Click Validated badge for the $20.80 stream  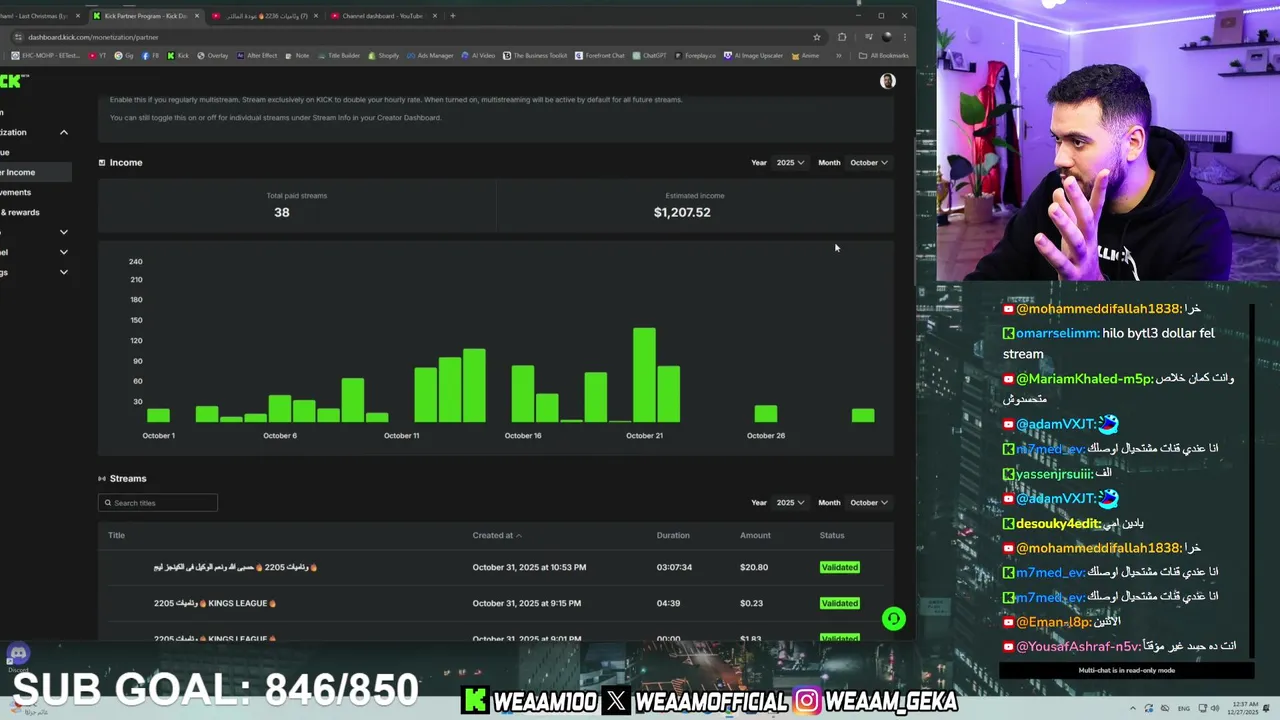(839, 567)
